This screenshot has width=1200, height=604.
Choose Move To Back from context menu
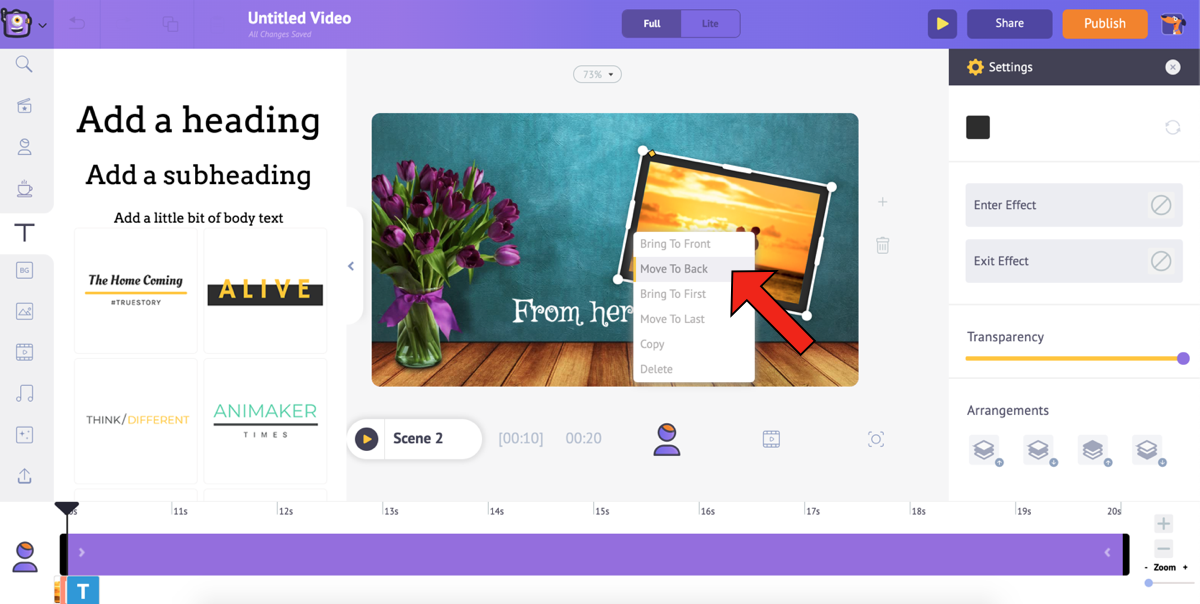click(x=674, y=269)
